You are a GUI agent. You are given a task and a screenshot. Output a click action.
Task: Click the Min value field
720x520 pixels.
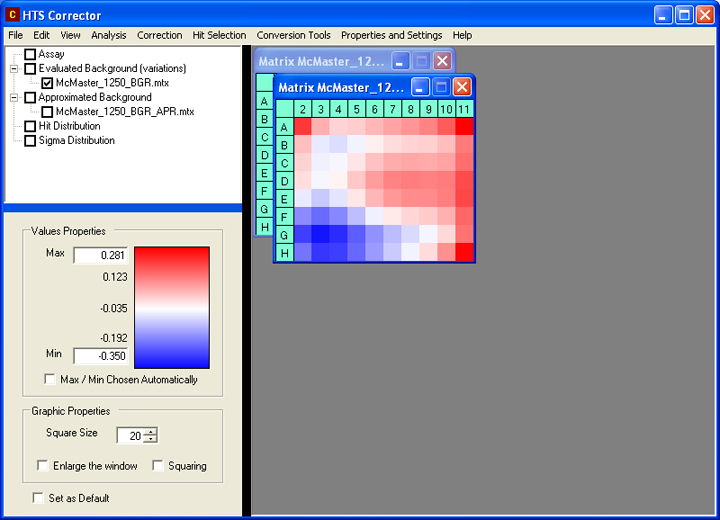(x=101, y=356)
